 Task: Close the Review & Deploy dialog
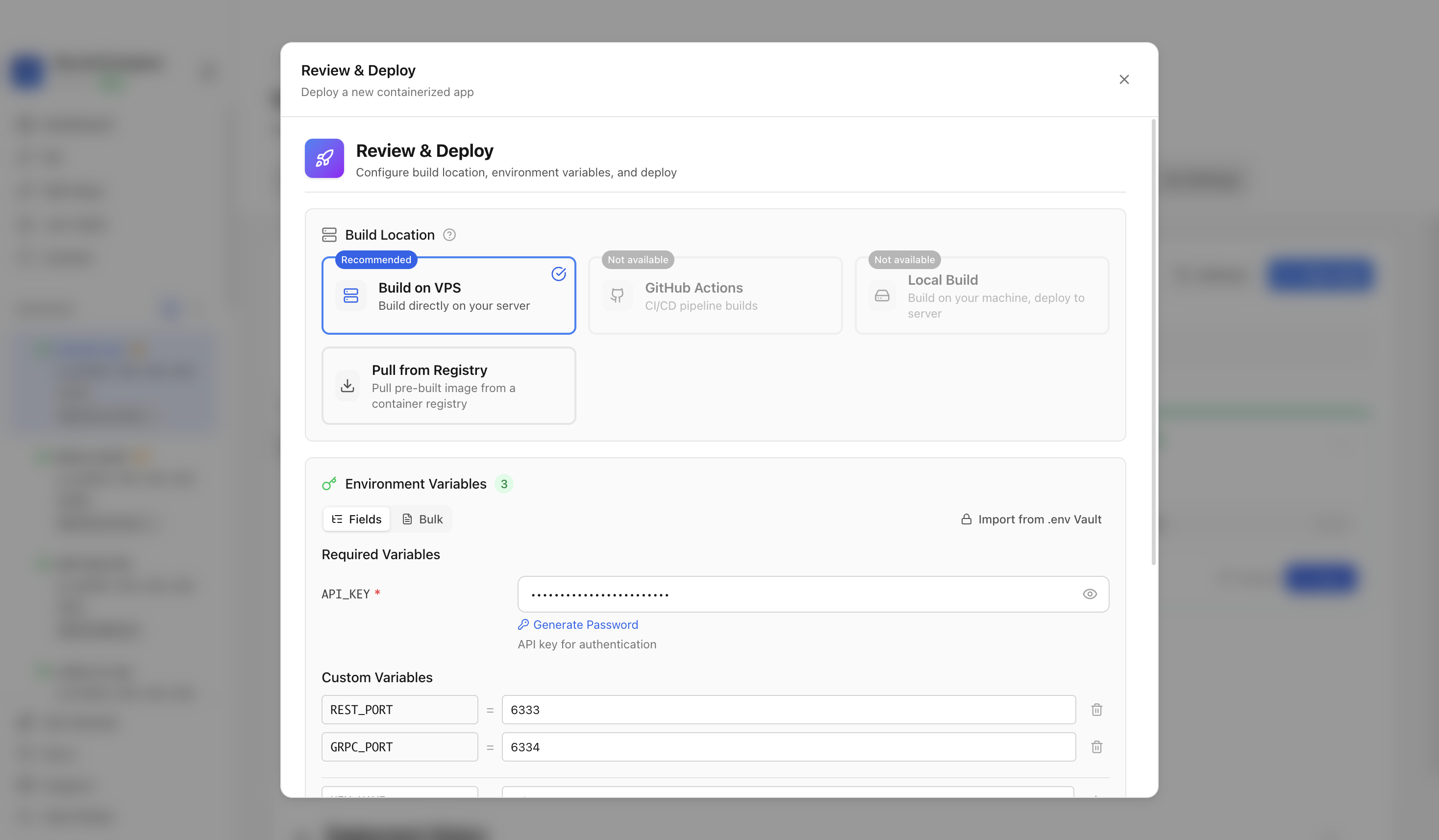tap(1123, 79)
